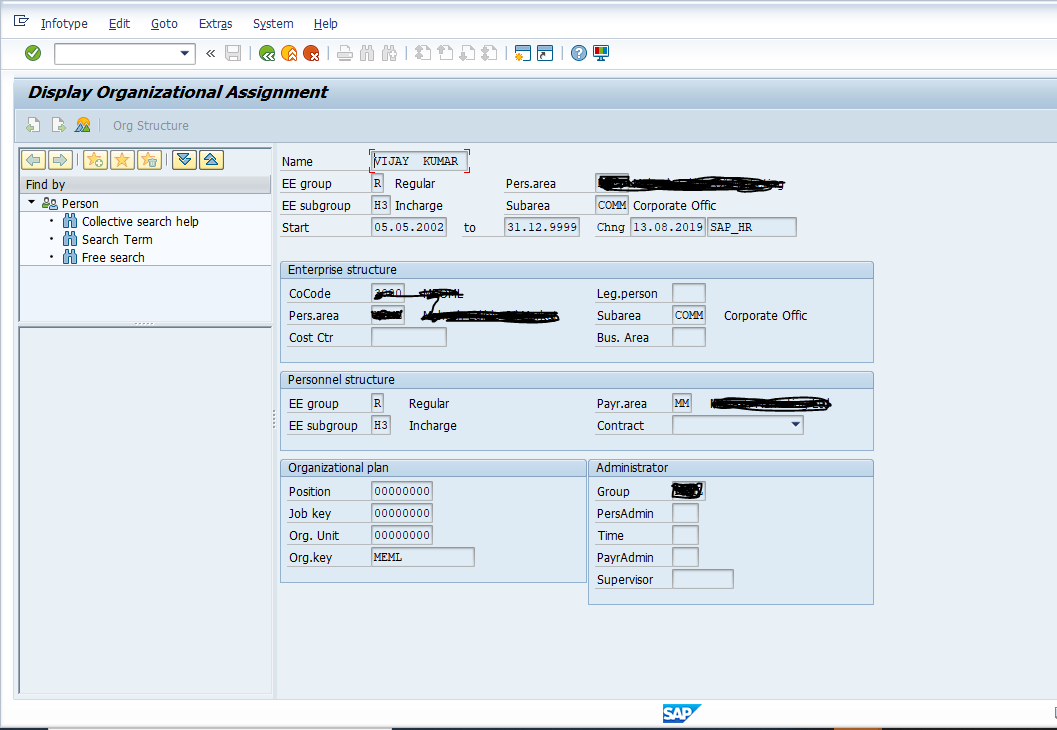Viewport: 1057px width, 730px height.
Task: Open the Infotype menu
Action: pyautogui.click(x=64, y=23)
